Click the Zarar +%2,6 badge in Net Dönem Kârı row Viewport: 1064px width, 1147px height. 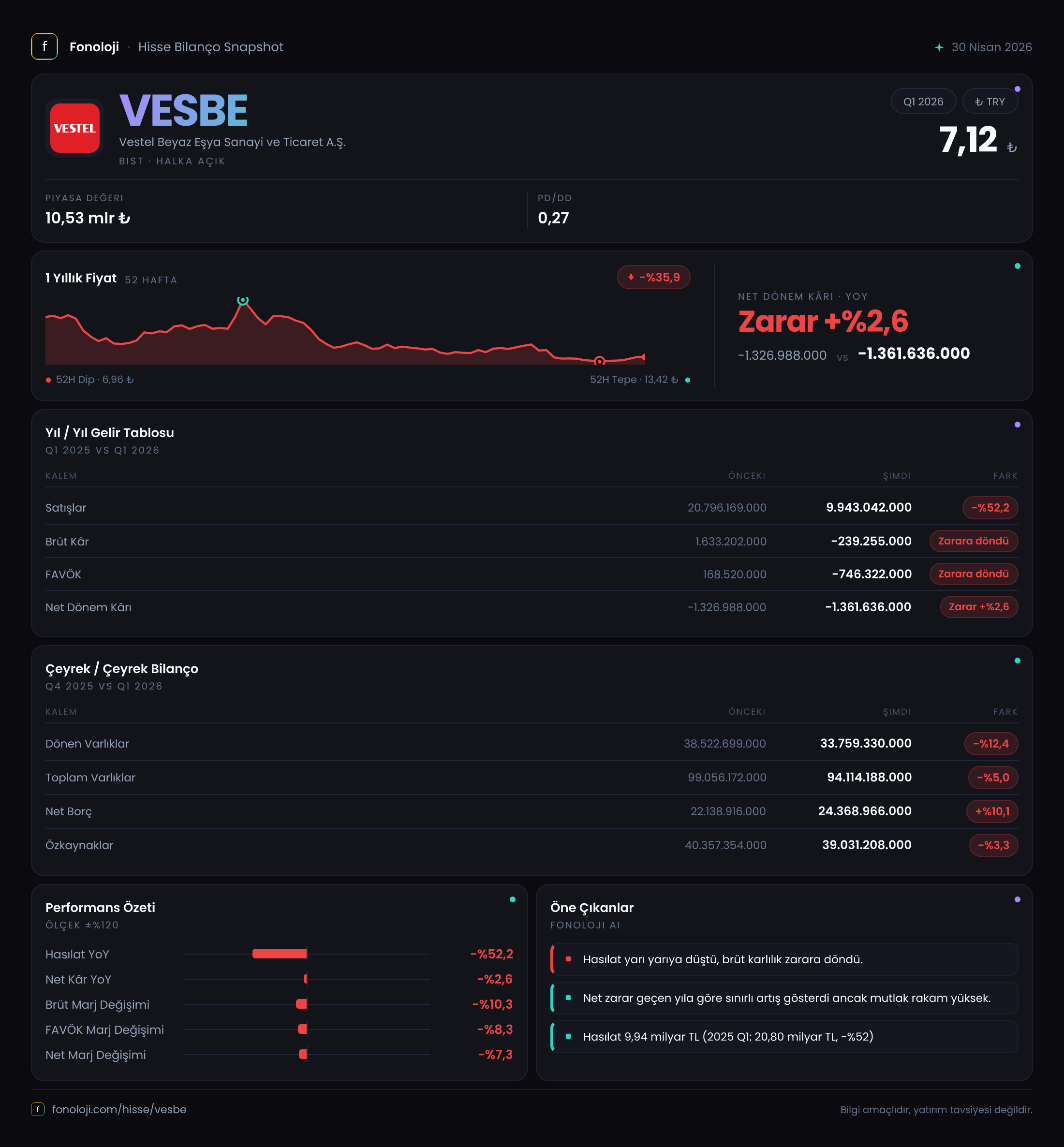979,606
